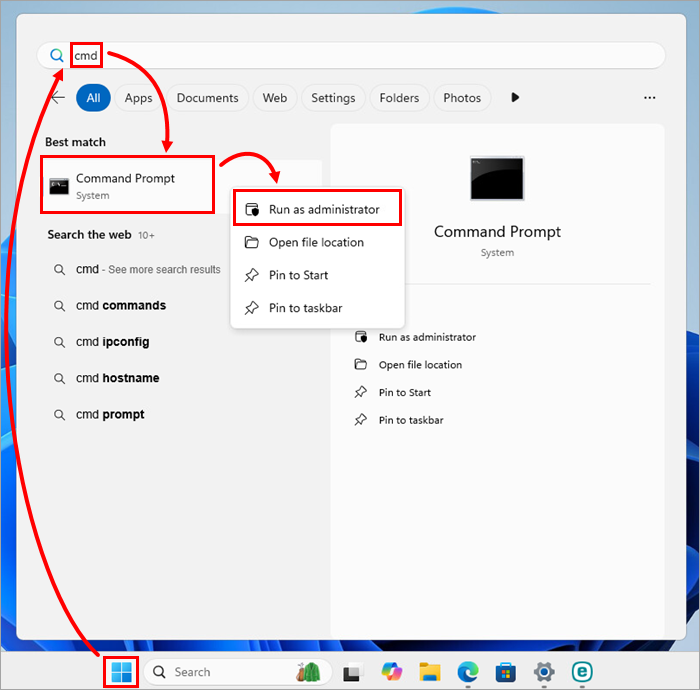Choose Open file location in context menu
700x690 pixels.
316,242
